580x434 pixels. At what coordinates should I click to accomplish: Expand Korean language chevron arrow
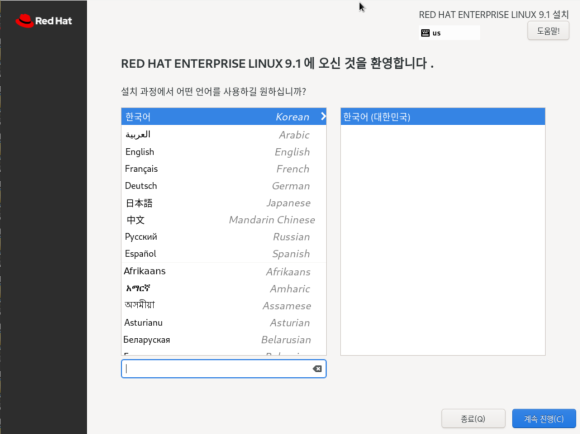(323, 116)
